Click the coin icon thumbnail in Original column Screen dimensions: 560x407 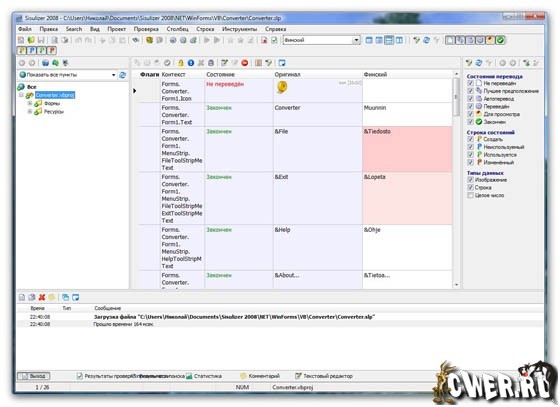(x=282, y=87)
